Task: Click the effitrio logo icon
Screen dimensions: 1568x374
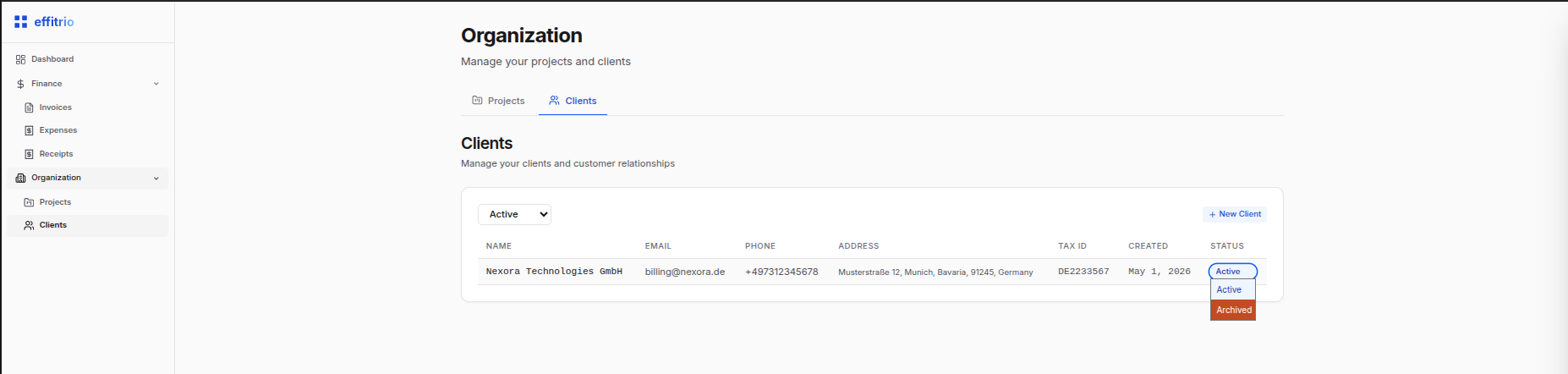Action: click(x=21, y=22)
